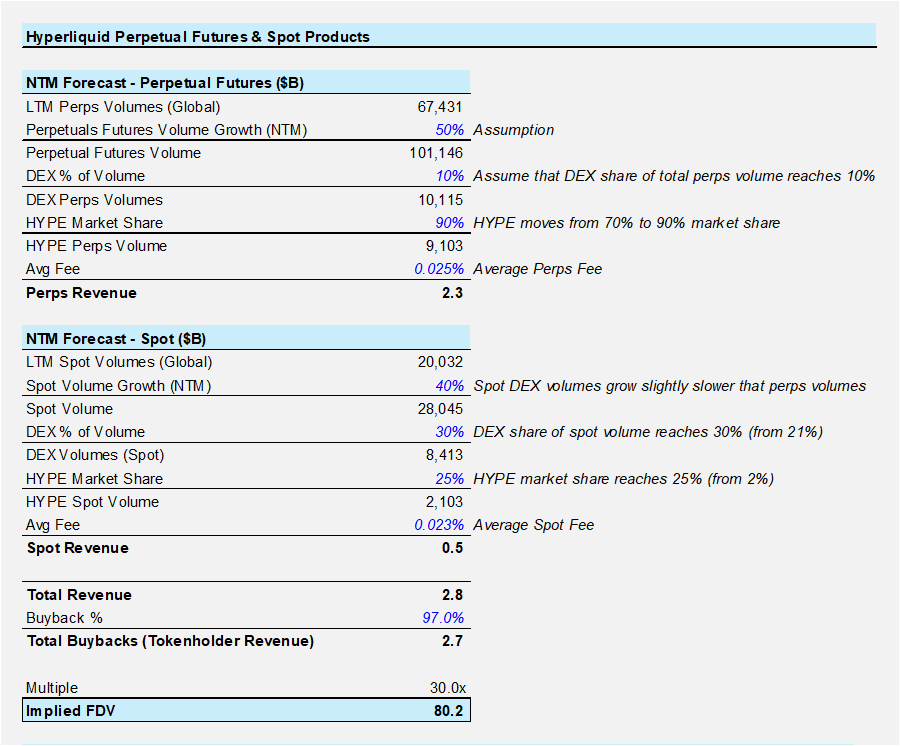Select the 0.023% average spot fee cell

point(439,525)
